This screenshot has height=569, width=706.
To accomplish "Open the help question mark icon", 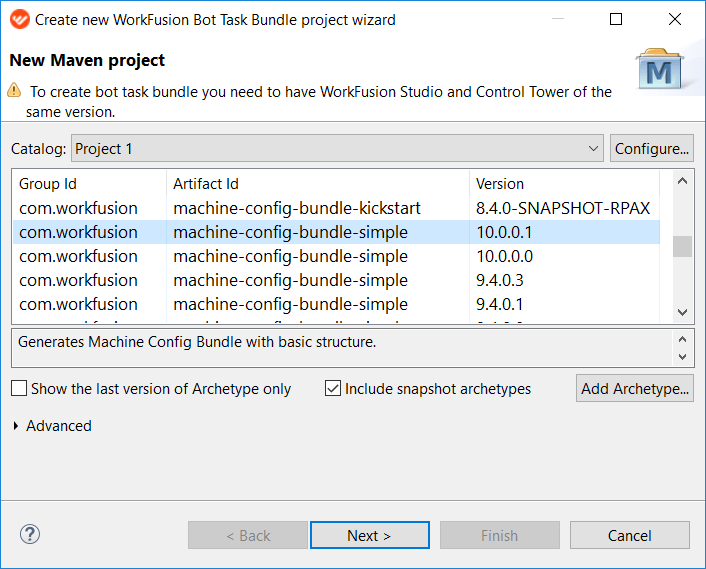I will 30,534.
